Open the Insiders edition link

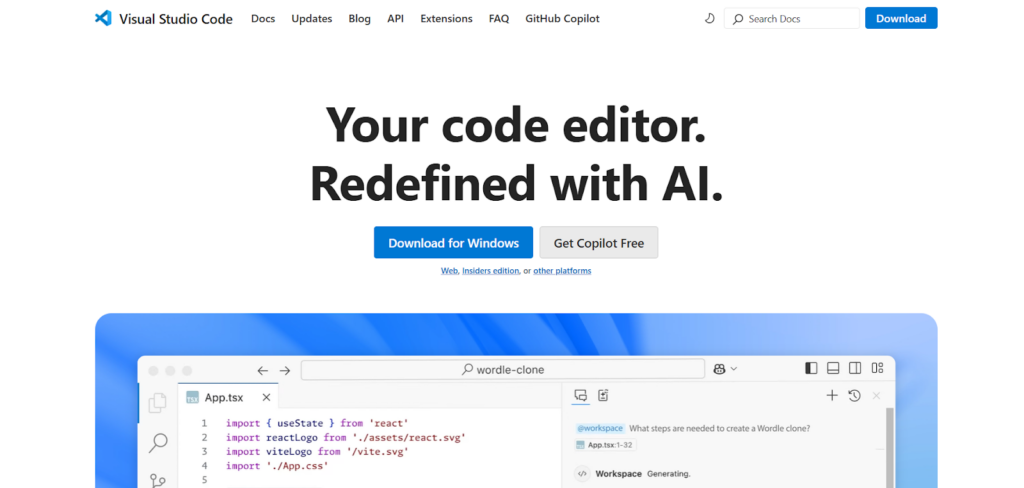[x=491, y=270]
